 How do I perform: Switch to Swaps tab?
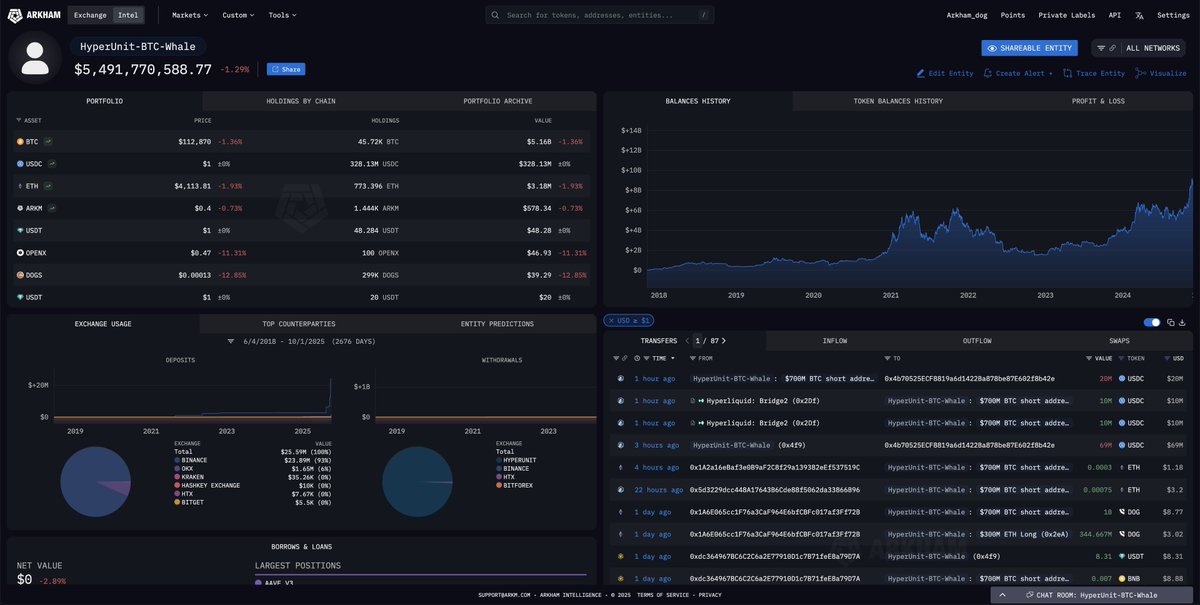point(1119,341)
